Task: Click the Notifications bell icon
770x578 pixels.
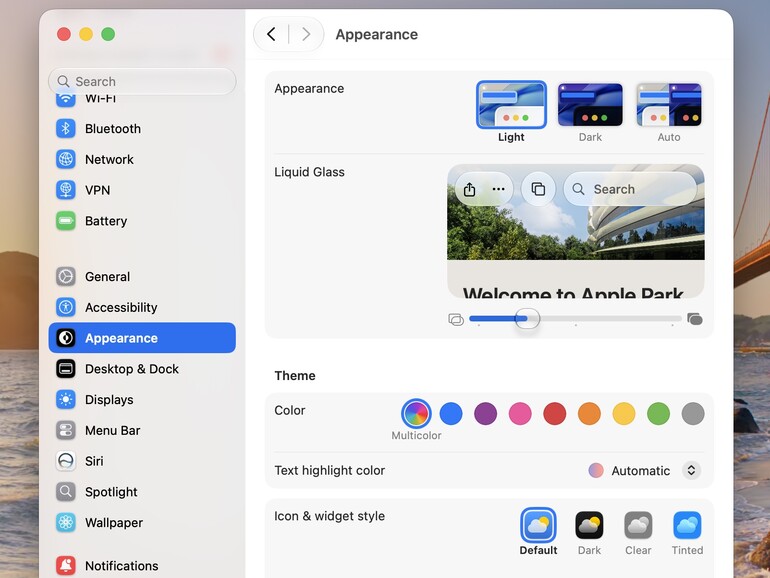Action: pos(65,566)
